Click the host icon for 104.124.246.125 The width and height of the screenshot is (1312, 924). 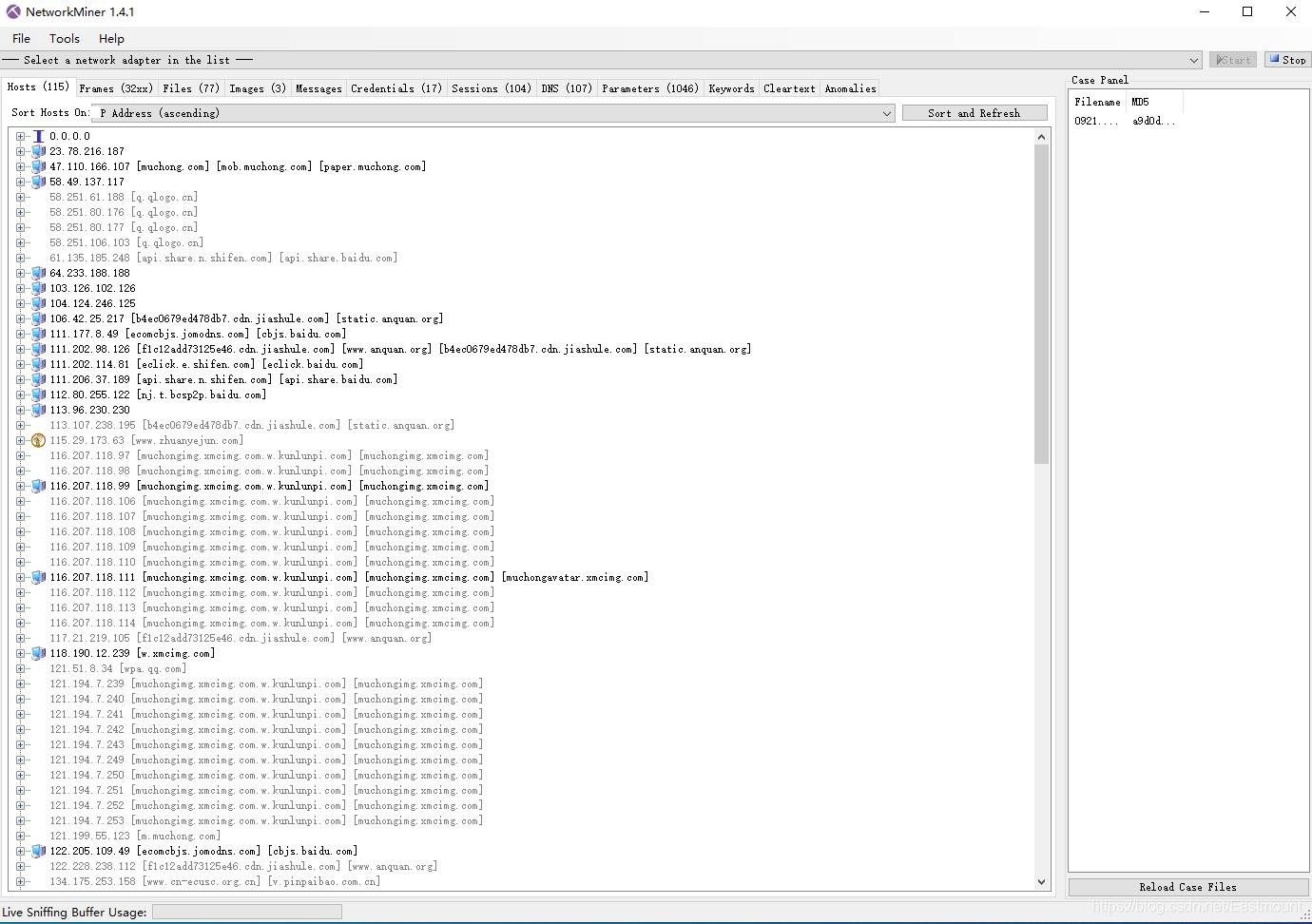(39, 303)
